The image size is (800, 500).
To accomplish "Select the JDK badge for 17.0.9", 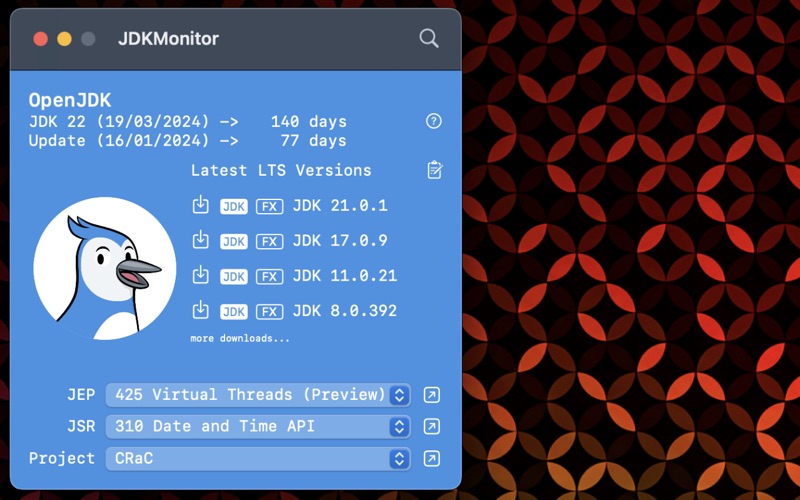I will point(234,241).
